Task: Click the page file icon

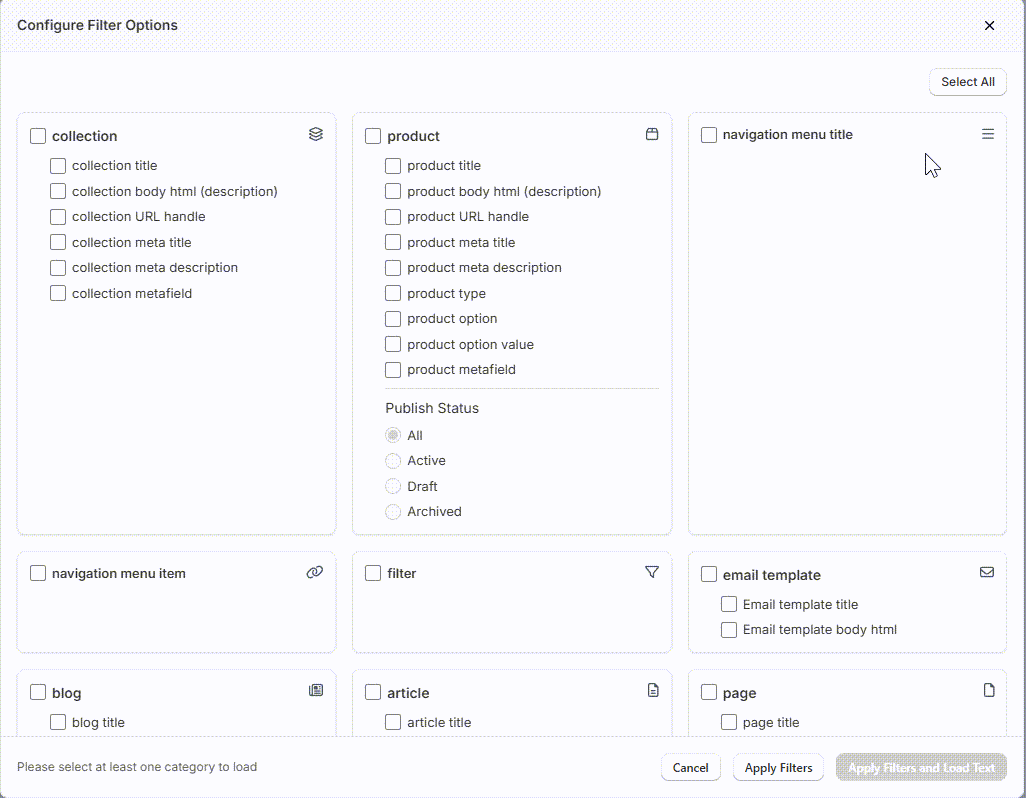Action: (989, 690)
